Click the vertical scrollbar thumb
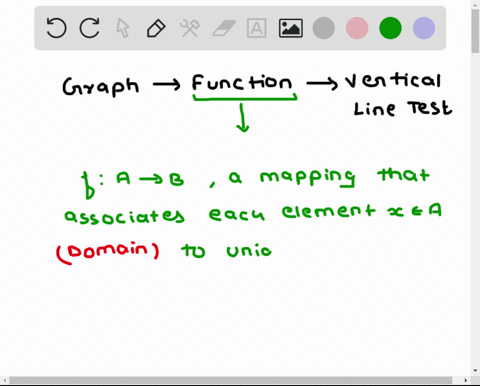 pos(475,31)
